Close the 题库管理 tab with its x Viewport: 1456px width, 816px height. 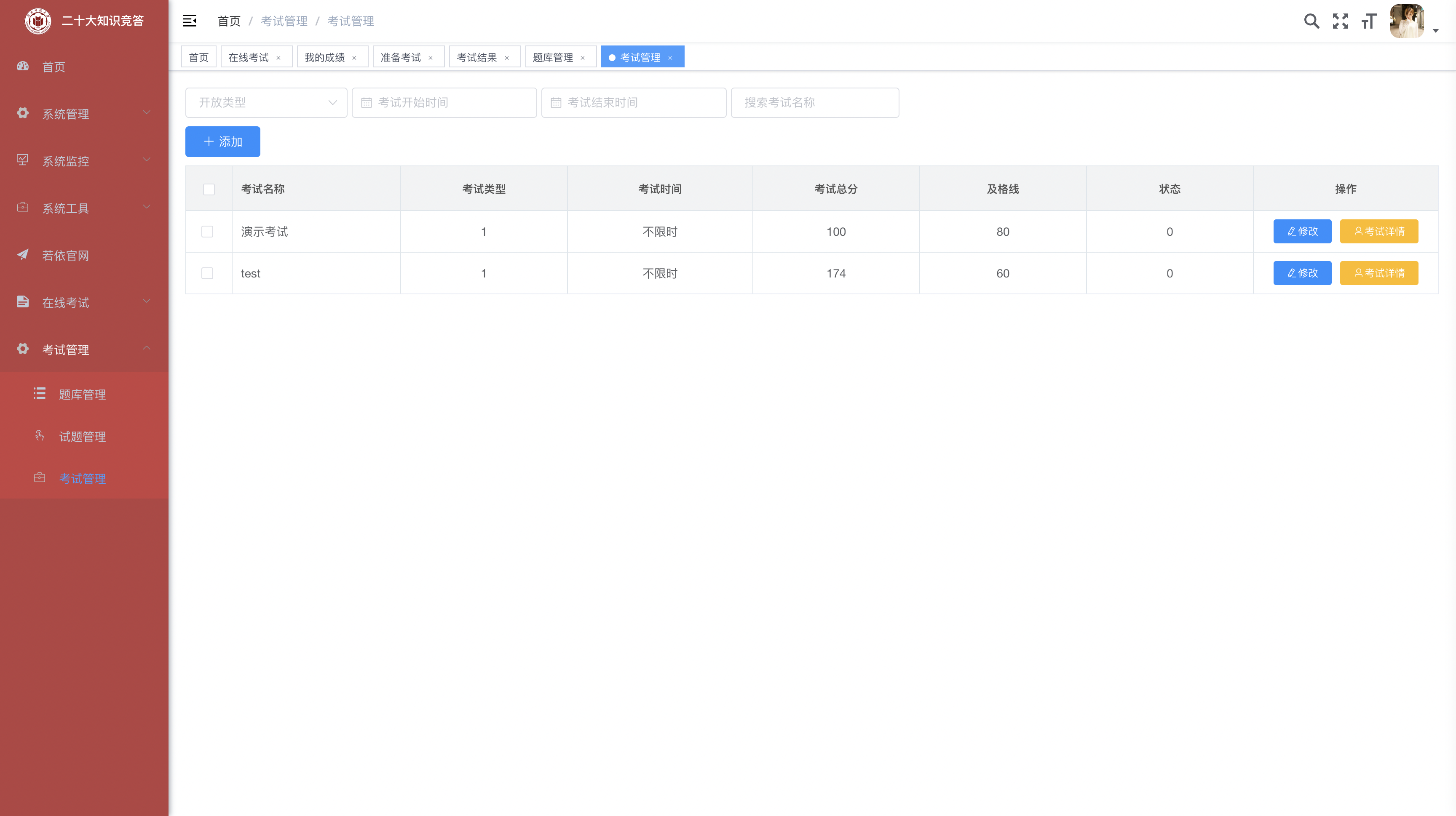pos(583,58)
